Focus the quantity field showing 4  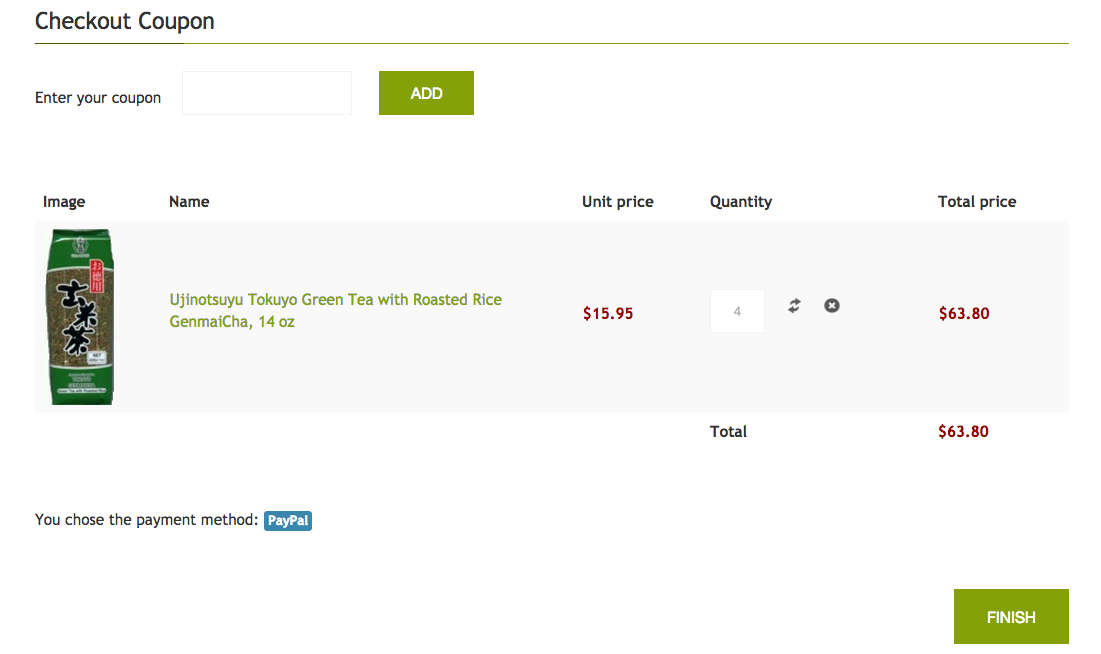pos(737,311)
